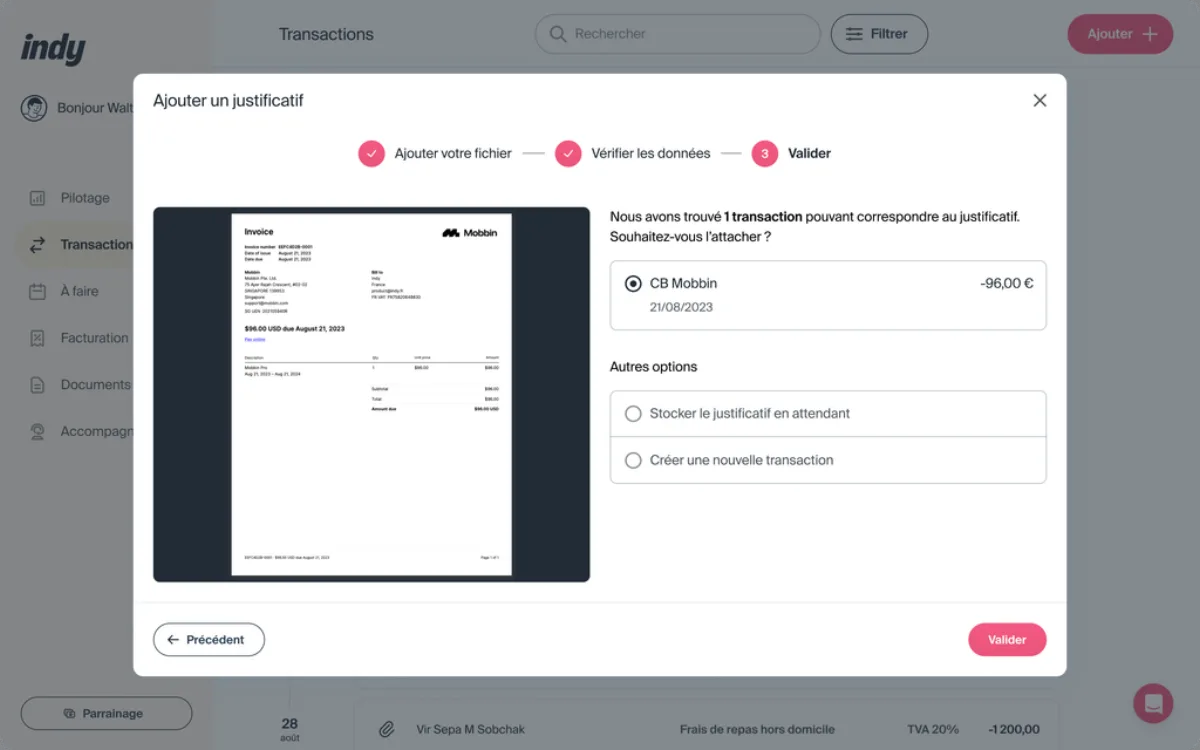Click step 3 Valider indicator
This screenshot has width=1200, height=750.
click(x=765, y=154)
